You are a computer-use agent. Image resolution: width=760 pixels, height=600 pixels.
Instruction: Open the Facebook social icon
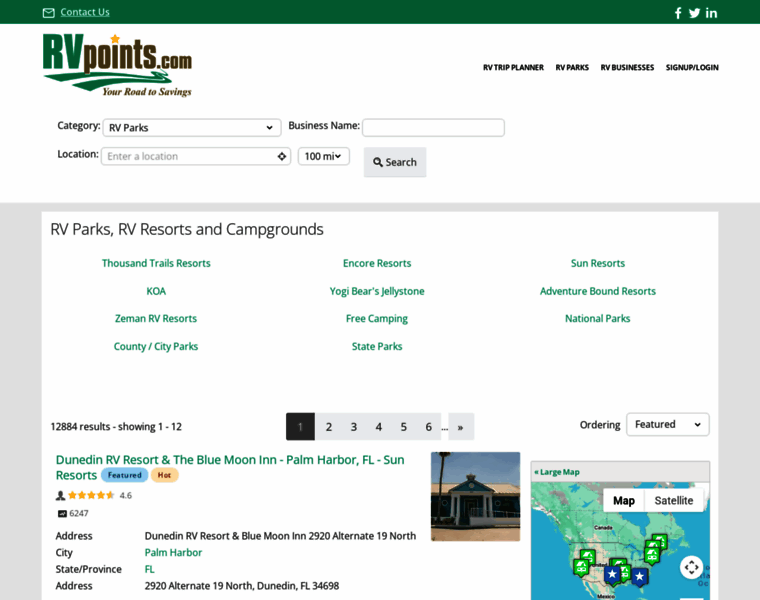678,13
